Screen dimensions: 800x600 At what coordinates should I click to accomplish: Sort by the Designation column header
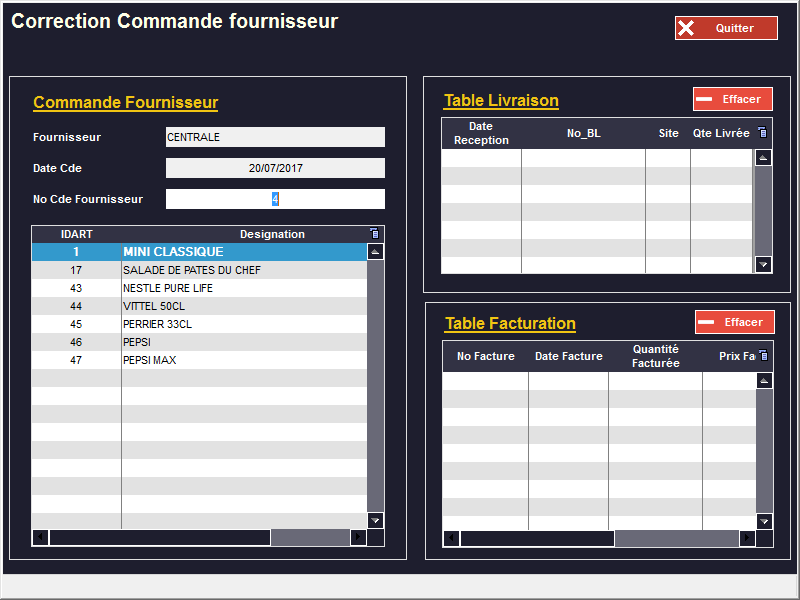tap(272, 234)
